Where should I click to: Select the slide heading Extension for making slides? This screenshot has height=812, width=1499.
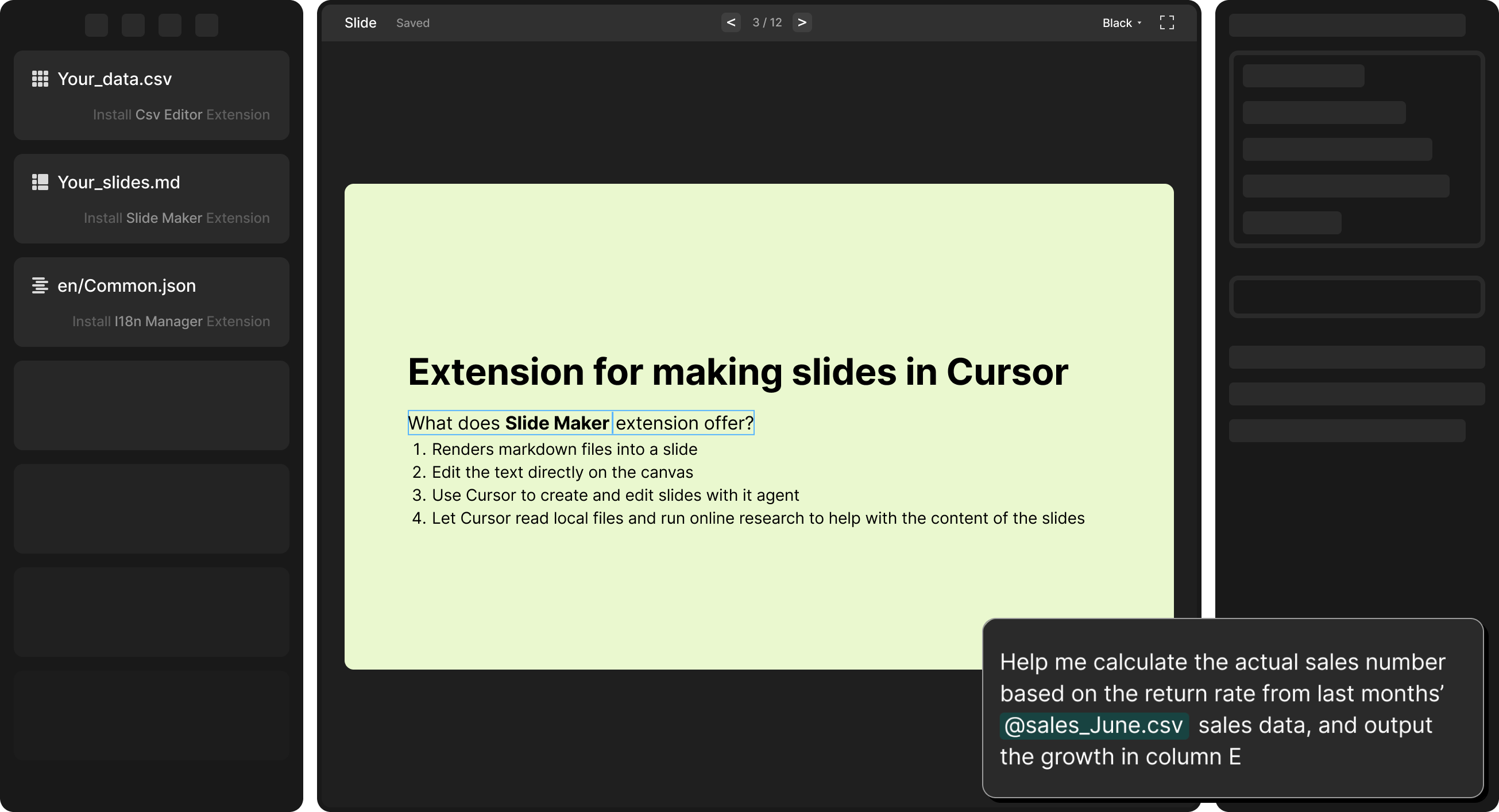click(738, 372)
